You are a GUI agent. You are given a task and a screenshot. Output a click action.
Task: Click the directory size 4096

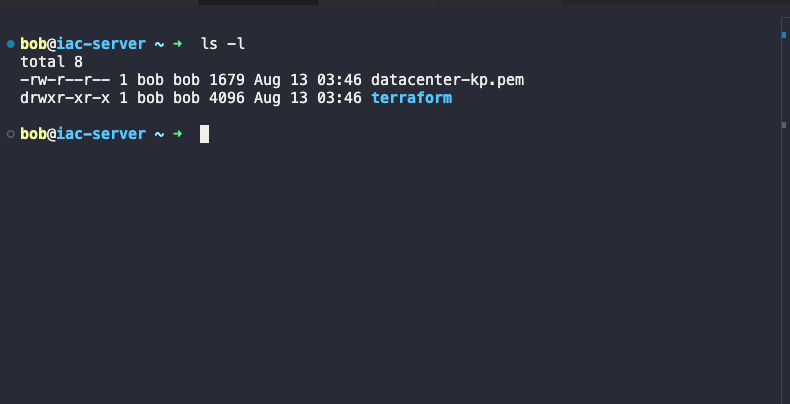tap(227, 98)
